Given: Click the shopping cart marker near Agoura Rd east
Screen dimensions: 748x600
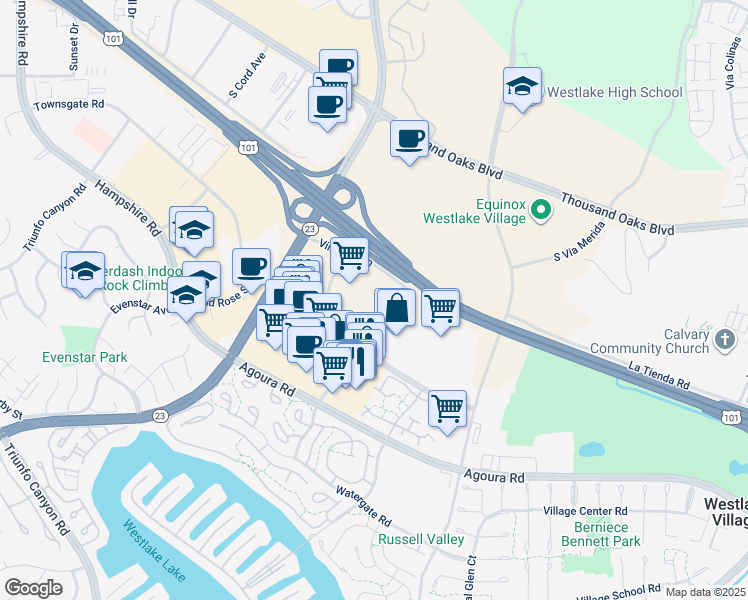Looking at the screenshot, I should click(x=447, y=413).
